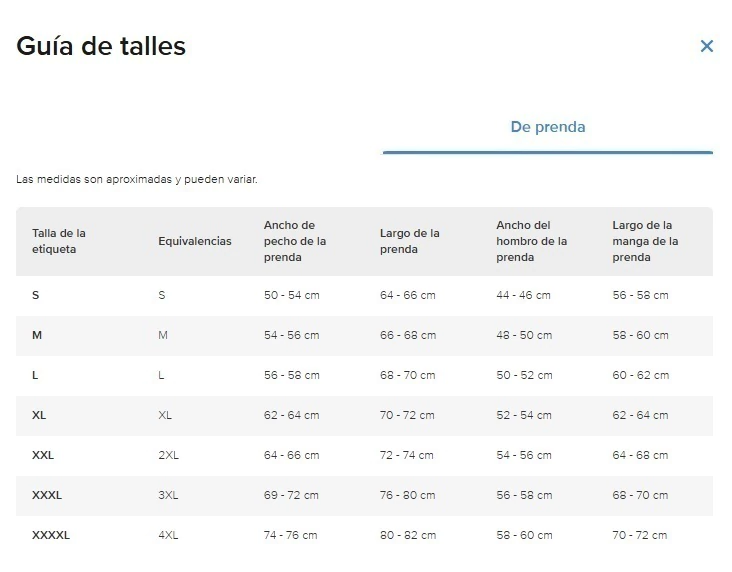The width and height of the screenshot is (732, 572).
Task: Click the Largo de la manga column header
Action: click(645, 241)
